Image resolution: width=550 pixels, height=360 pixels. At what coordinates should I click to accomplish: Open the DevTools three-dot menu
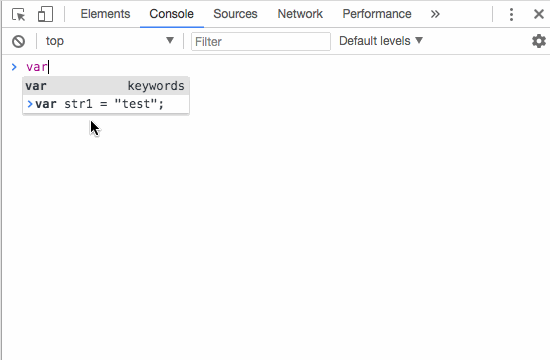511,14
